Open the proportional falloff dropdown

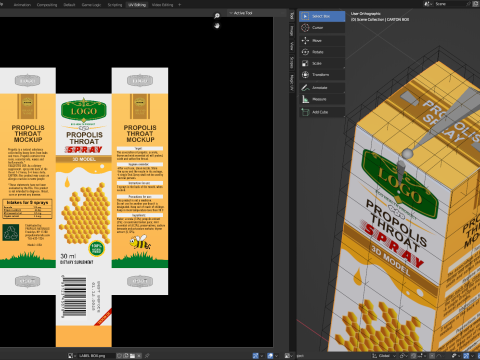439,356
